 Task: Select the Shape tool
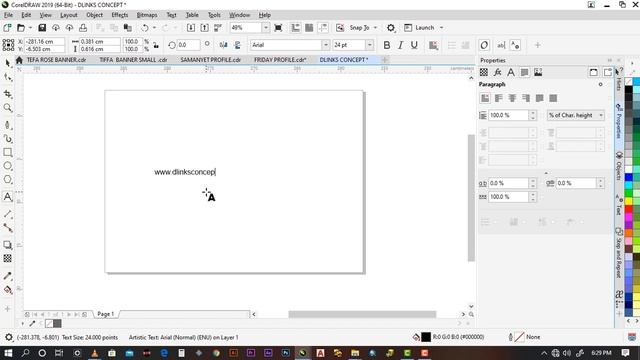pyautogui.click(x=8, y=77)
